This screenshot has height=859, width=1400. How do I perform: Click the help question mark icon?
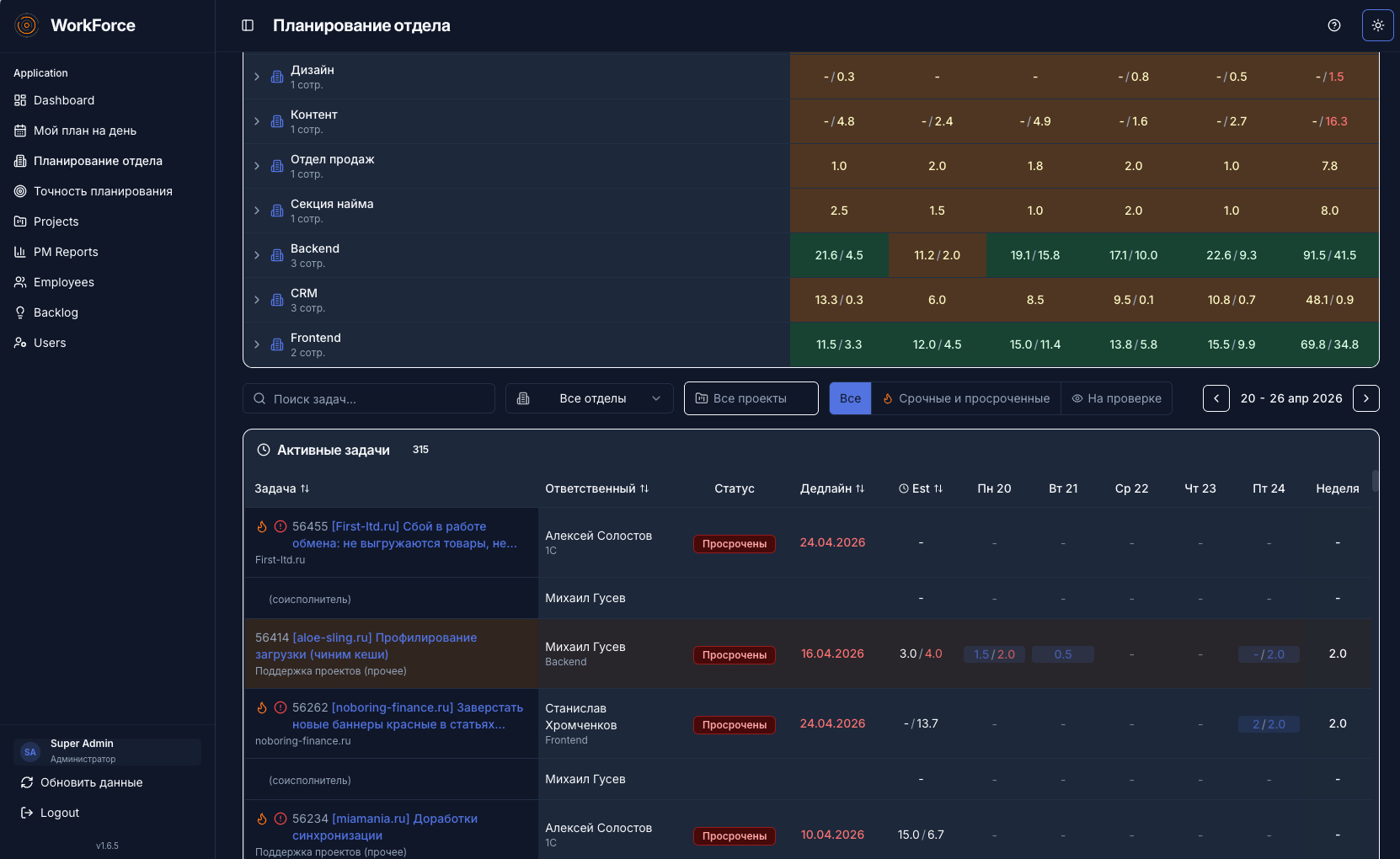pyautogui.click(x=1334, y=25)
